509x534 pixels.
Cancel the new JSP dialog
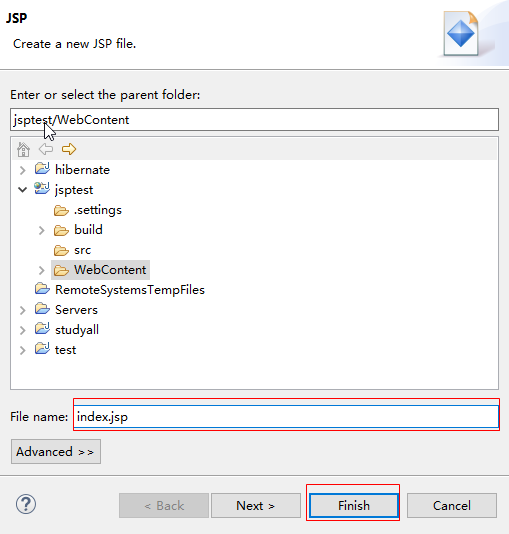tap(452, 505)
